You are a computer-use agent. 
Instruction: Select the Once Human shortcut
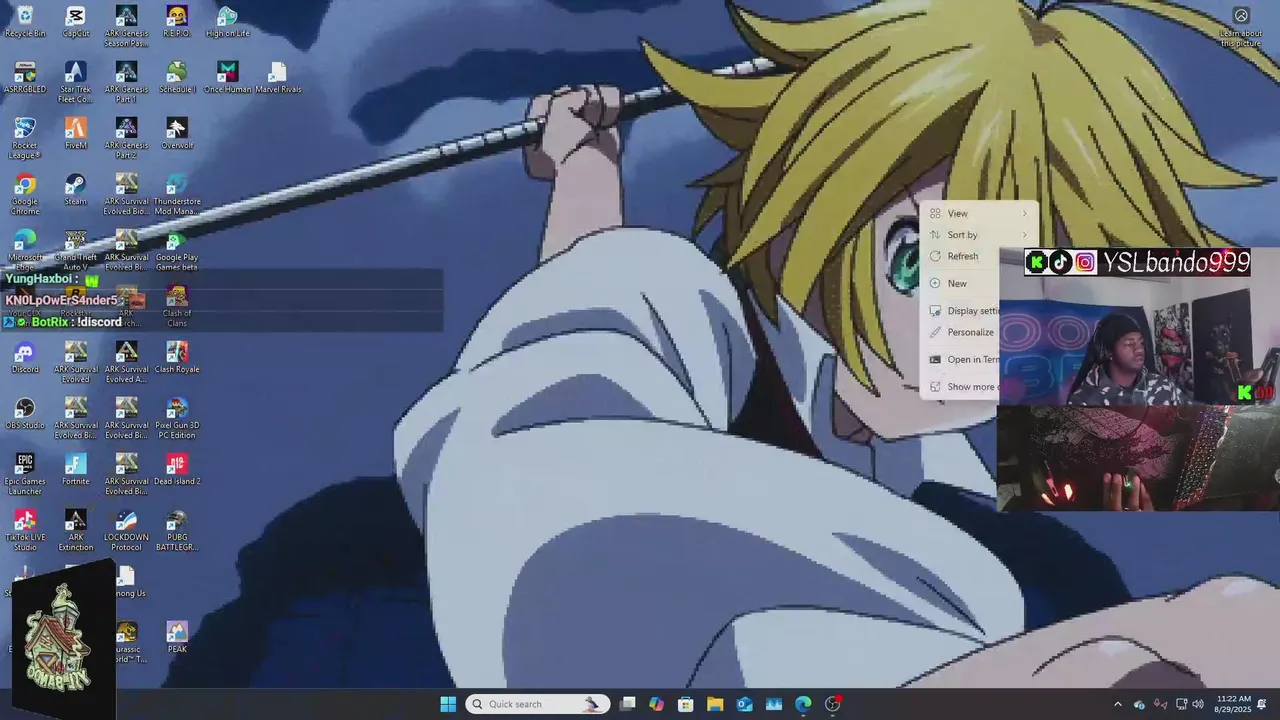coord(228,78)
